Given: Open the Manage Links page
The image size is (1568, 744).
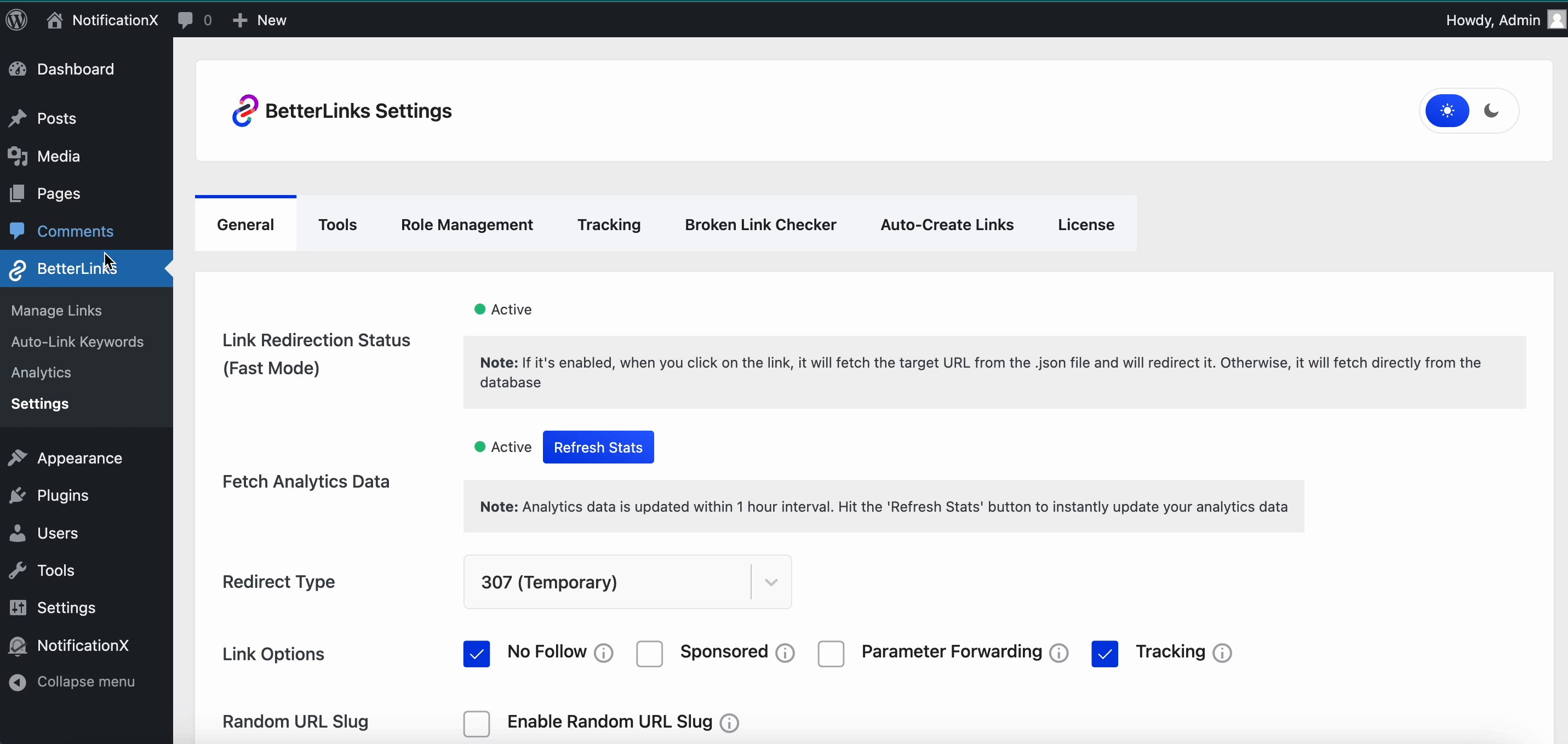Looking at the screenshot, I should point(55,311).
